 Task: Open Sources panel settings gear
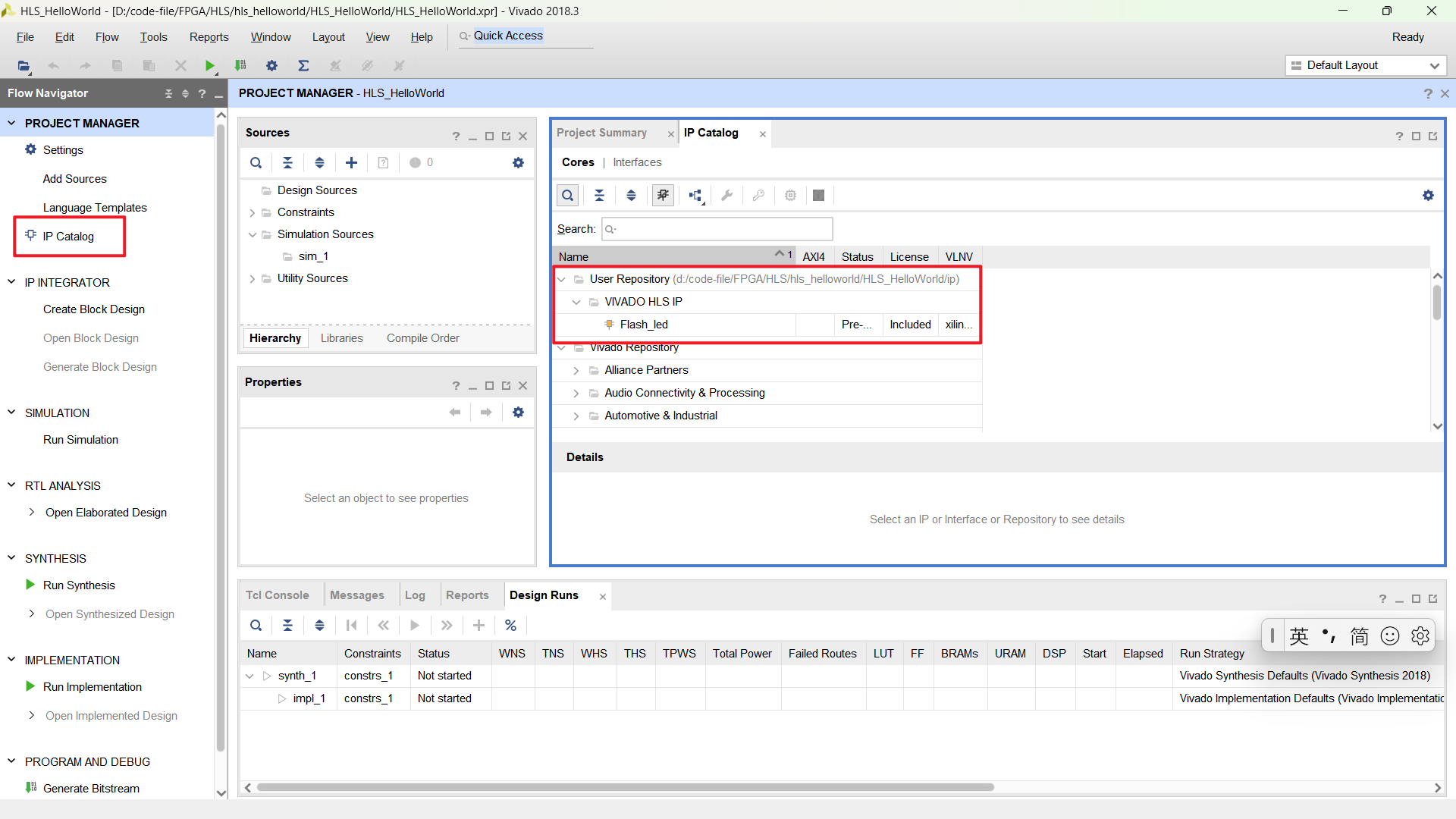[518, 162]
